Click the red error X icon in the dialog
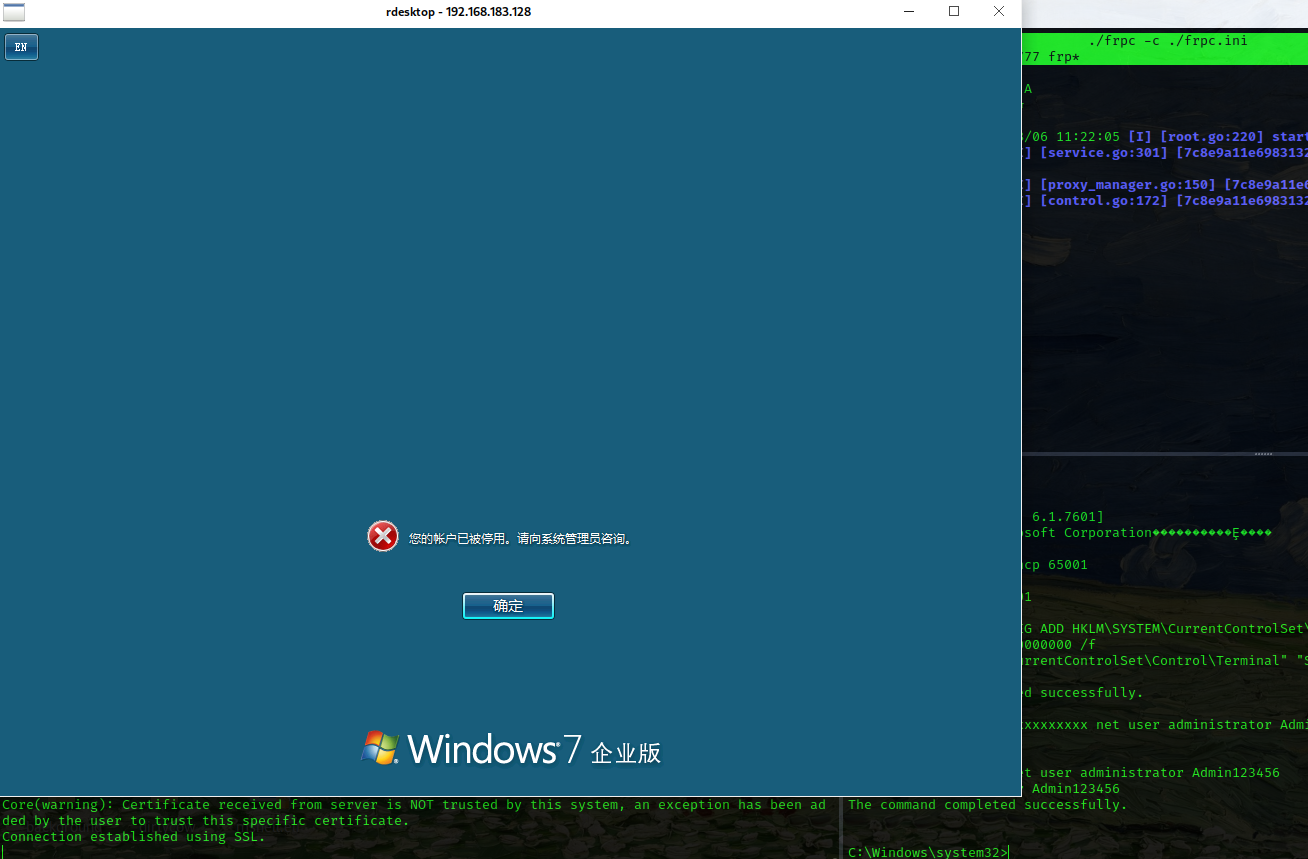Viewport: 1308px width, 859px height. point(382,536)
